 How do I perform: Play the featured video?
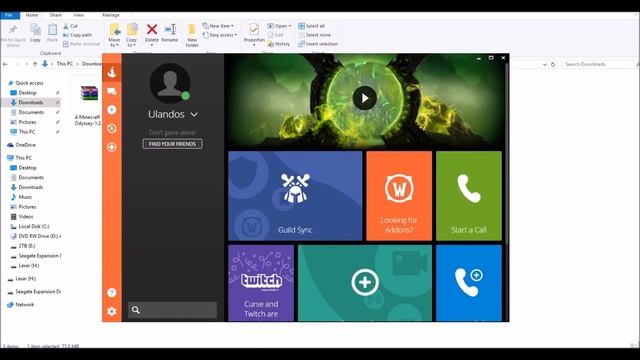pos(364,98)
